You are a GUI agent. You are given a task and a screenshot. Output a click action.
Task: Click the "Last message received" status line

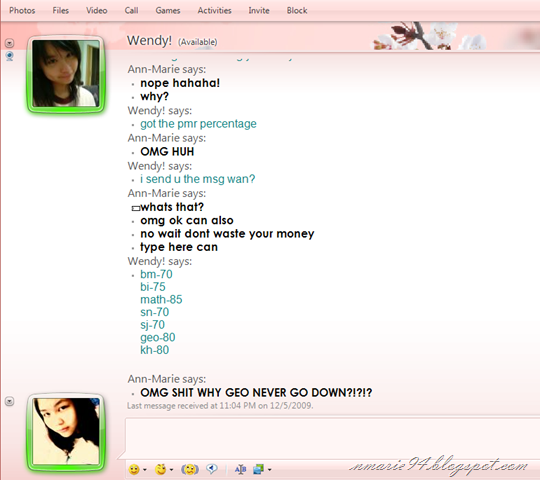pyautogui.click(x=220, y=406)
